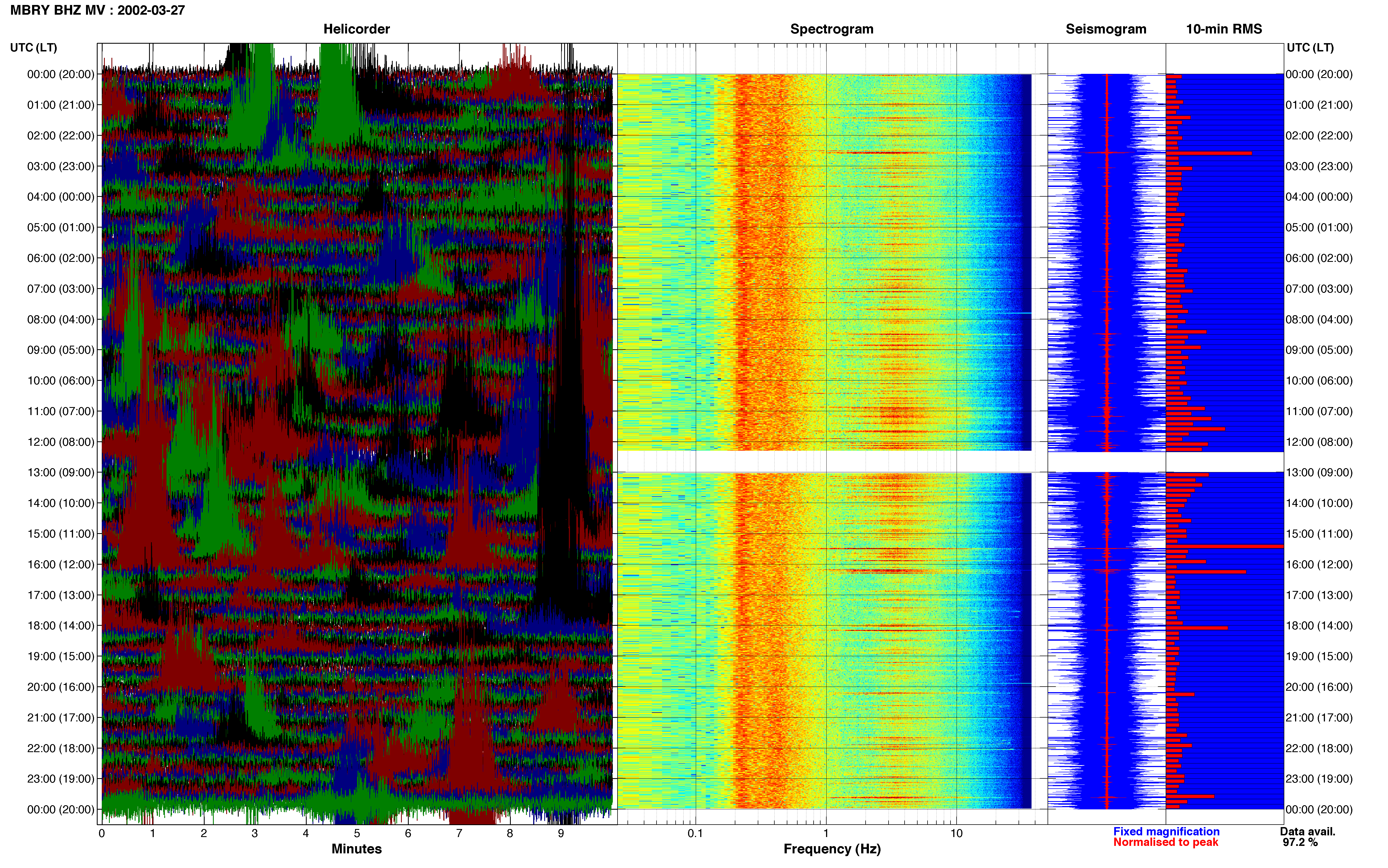Screen dimensions: 1388x868
Task: Click tick '1' on the Frequency axis
Action: 826,833
